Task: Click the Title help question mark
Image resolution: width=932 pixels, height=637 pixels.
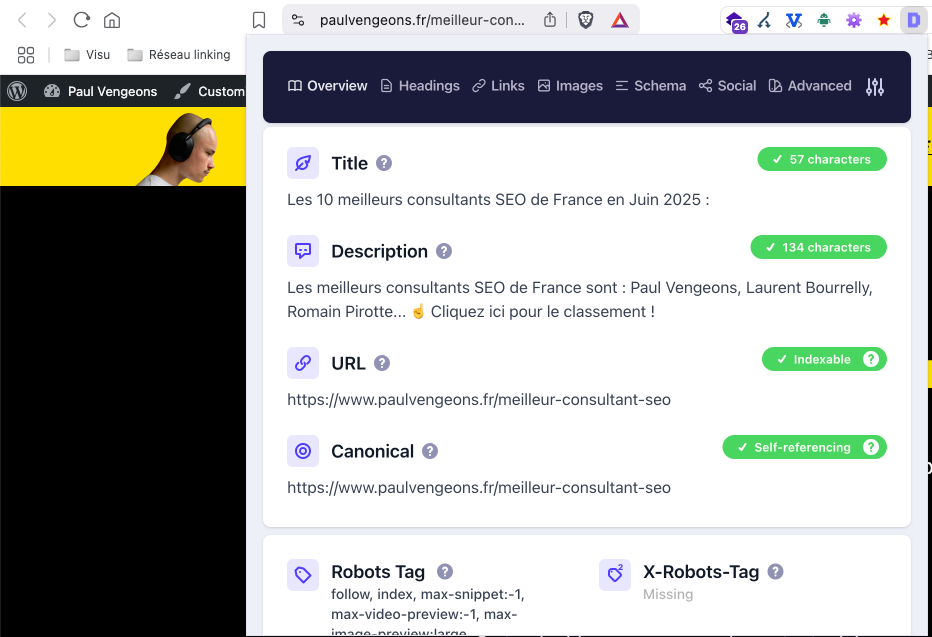Action: click(384, 163)
